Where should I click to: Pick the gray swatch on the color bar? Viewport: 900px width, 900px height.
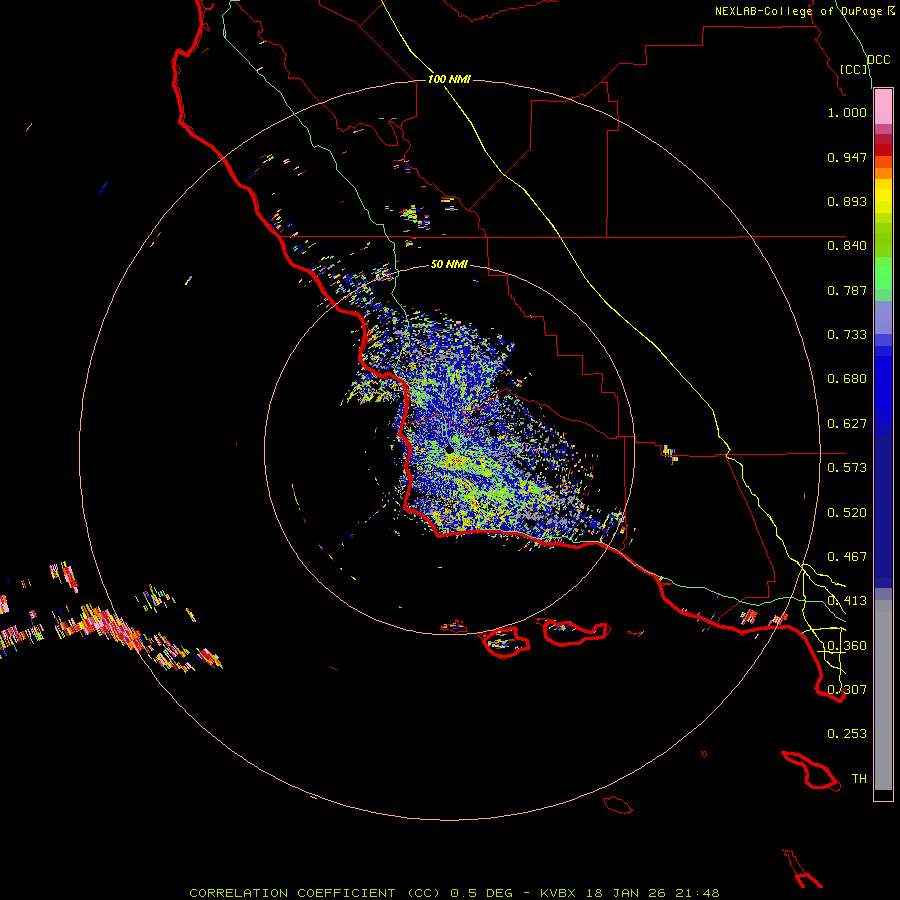(883, 695)
